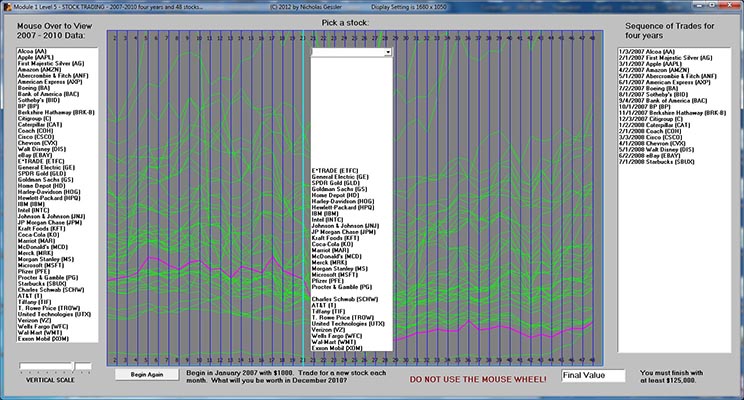The height and width of the screenshot is (400, 744).
Task: Select Tiffany (TIF) in left stock list
Action: click(34, 302)
